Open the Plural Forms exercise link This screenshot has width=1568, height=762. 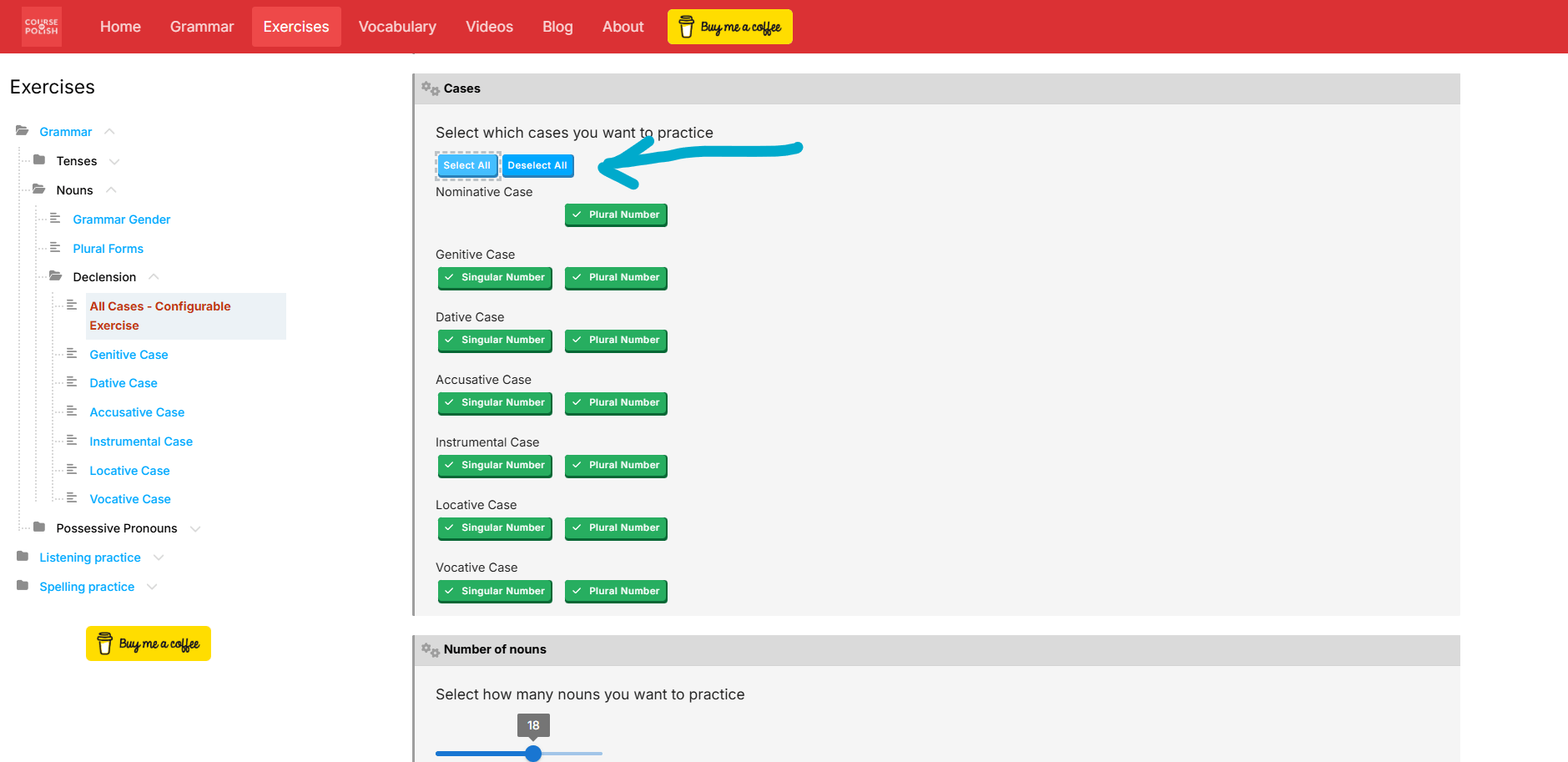tap(108, 248)
